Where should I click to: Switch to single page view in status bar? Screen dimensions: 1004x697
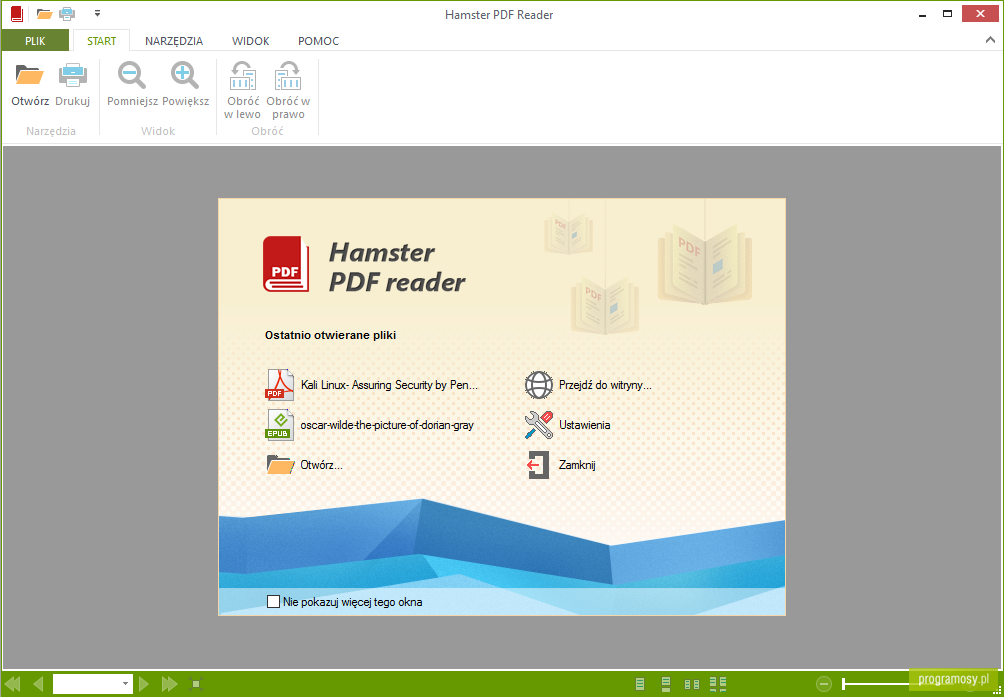(640, 684)
